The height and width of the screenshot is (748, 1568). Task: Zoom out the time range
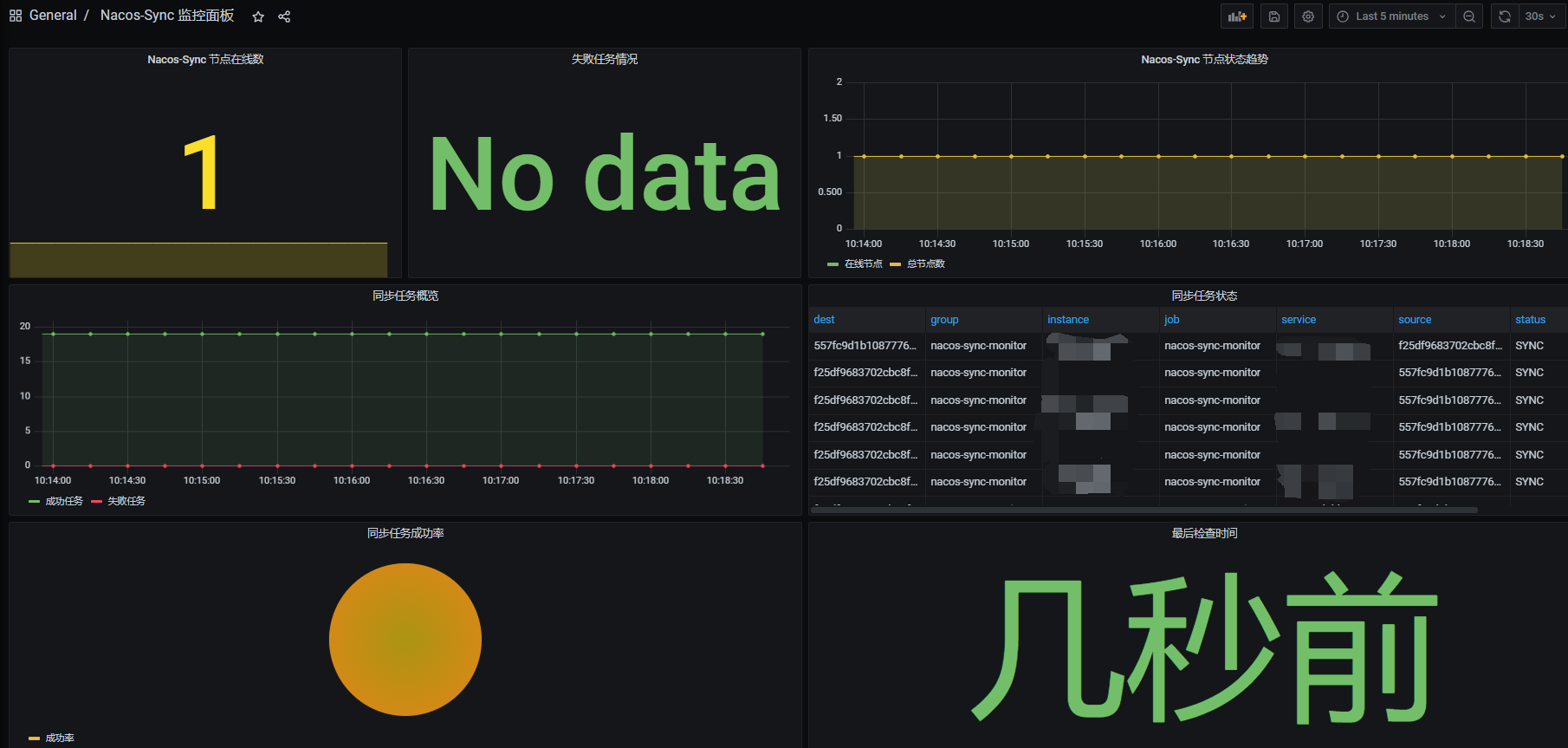[1469, 16]
